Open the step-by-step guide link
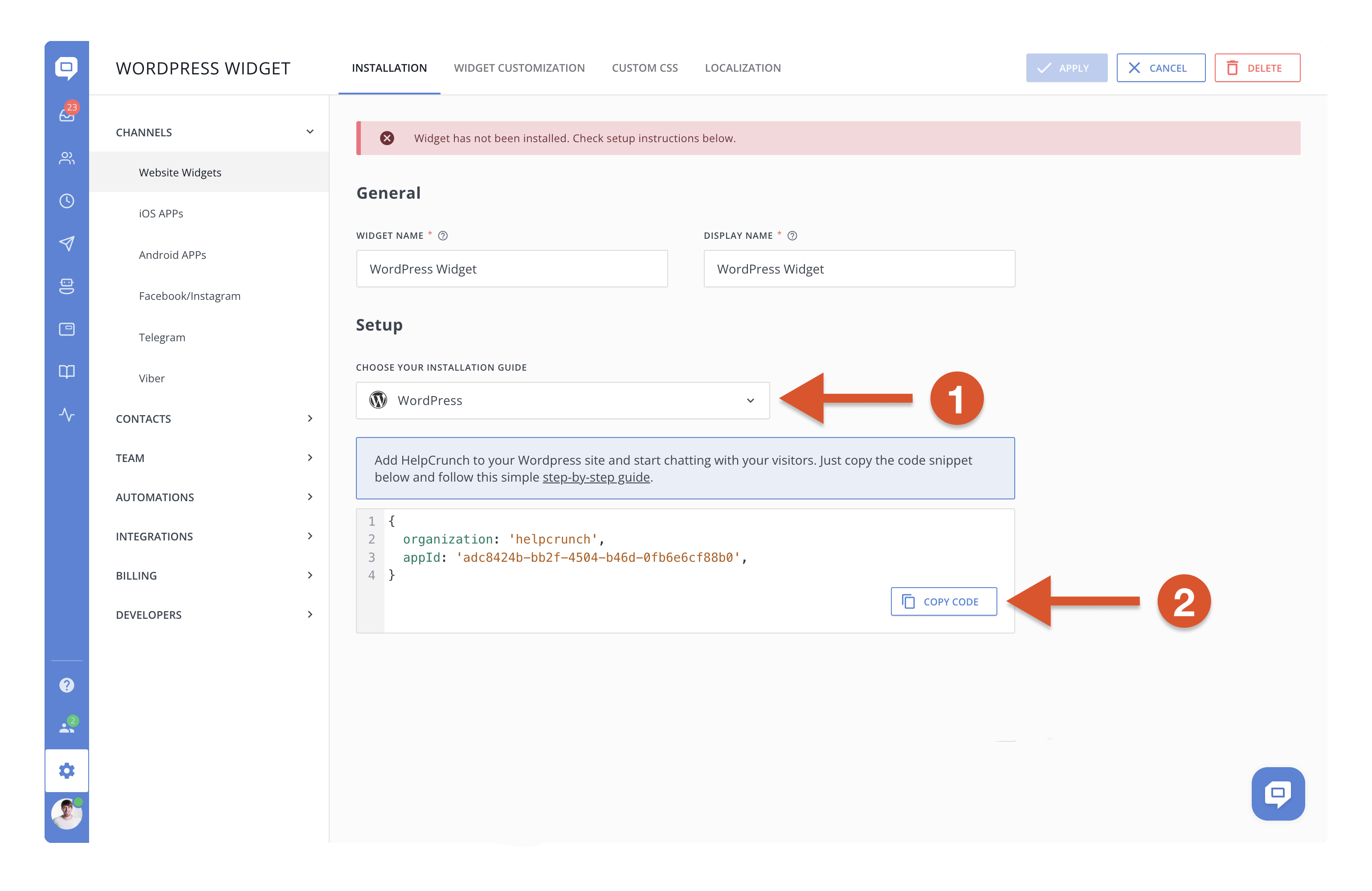1372x891 pixels. (596, 477)
